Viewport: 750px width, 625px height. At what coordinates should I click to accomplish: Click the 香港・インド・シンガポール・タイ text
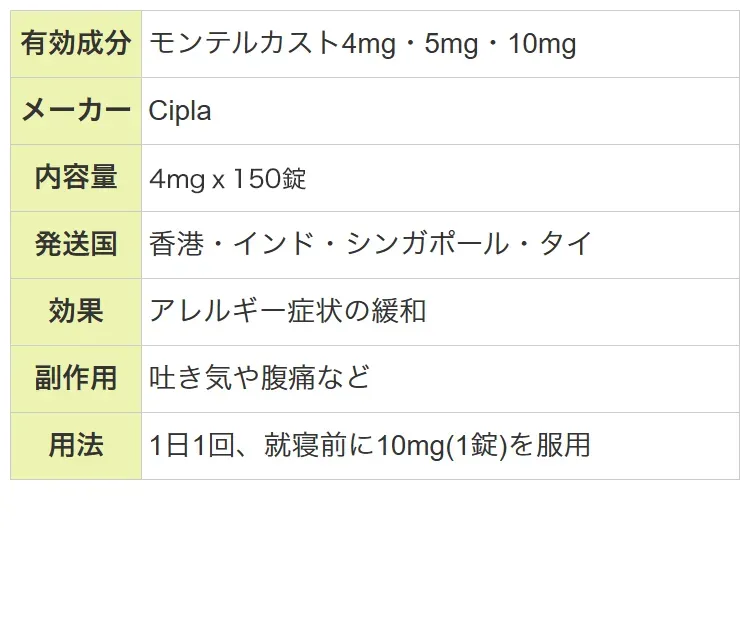pyautogui.click(x=371, y=244)
